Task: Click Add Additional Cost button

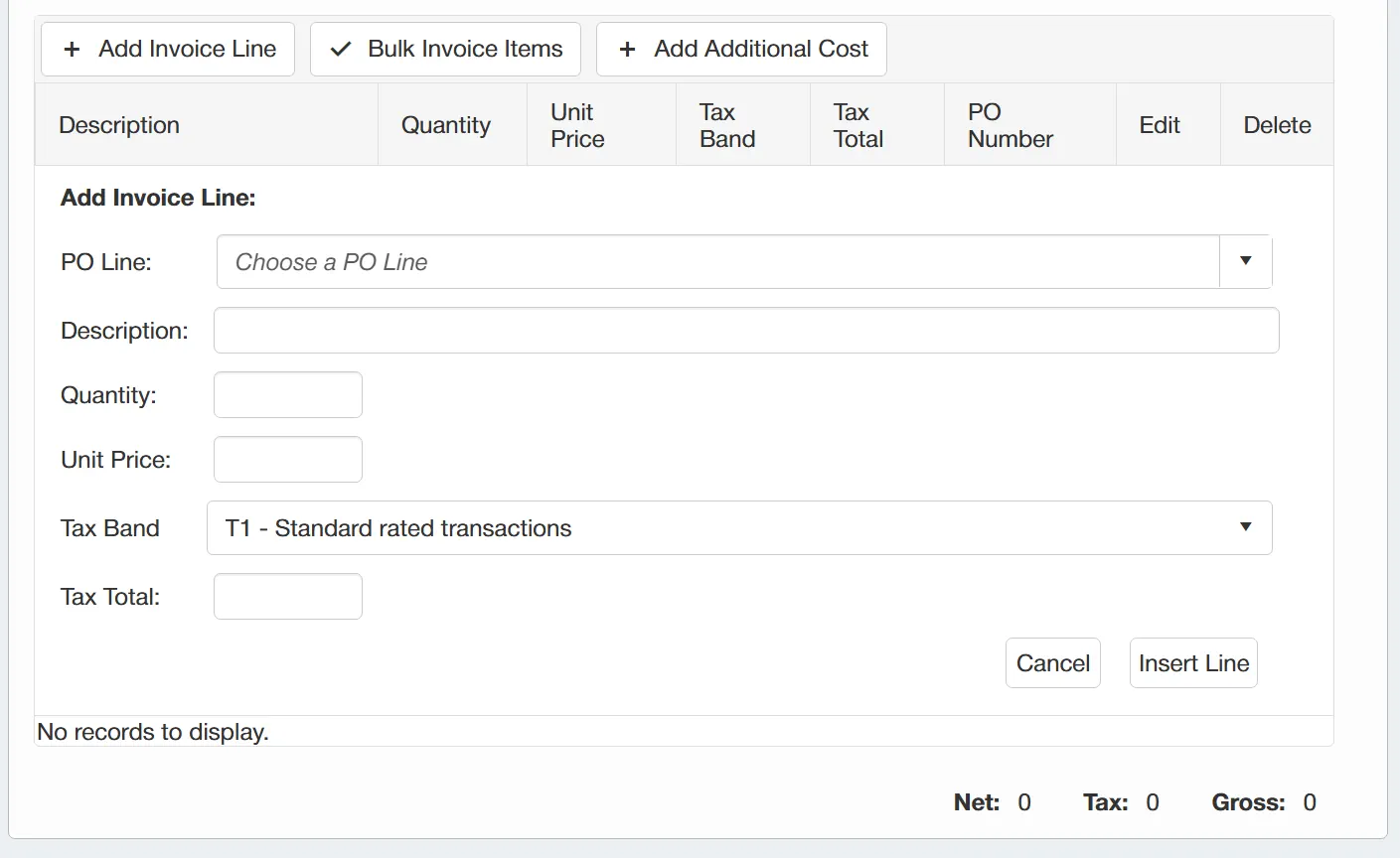Action: (741, 49)
